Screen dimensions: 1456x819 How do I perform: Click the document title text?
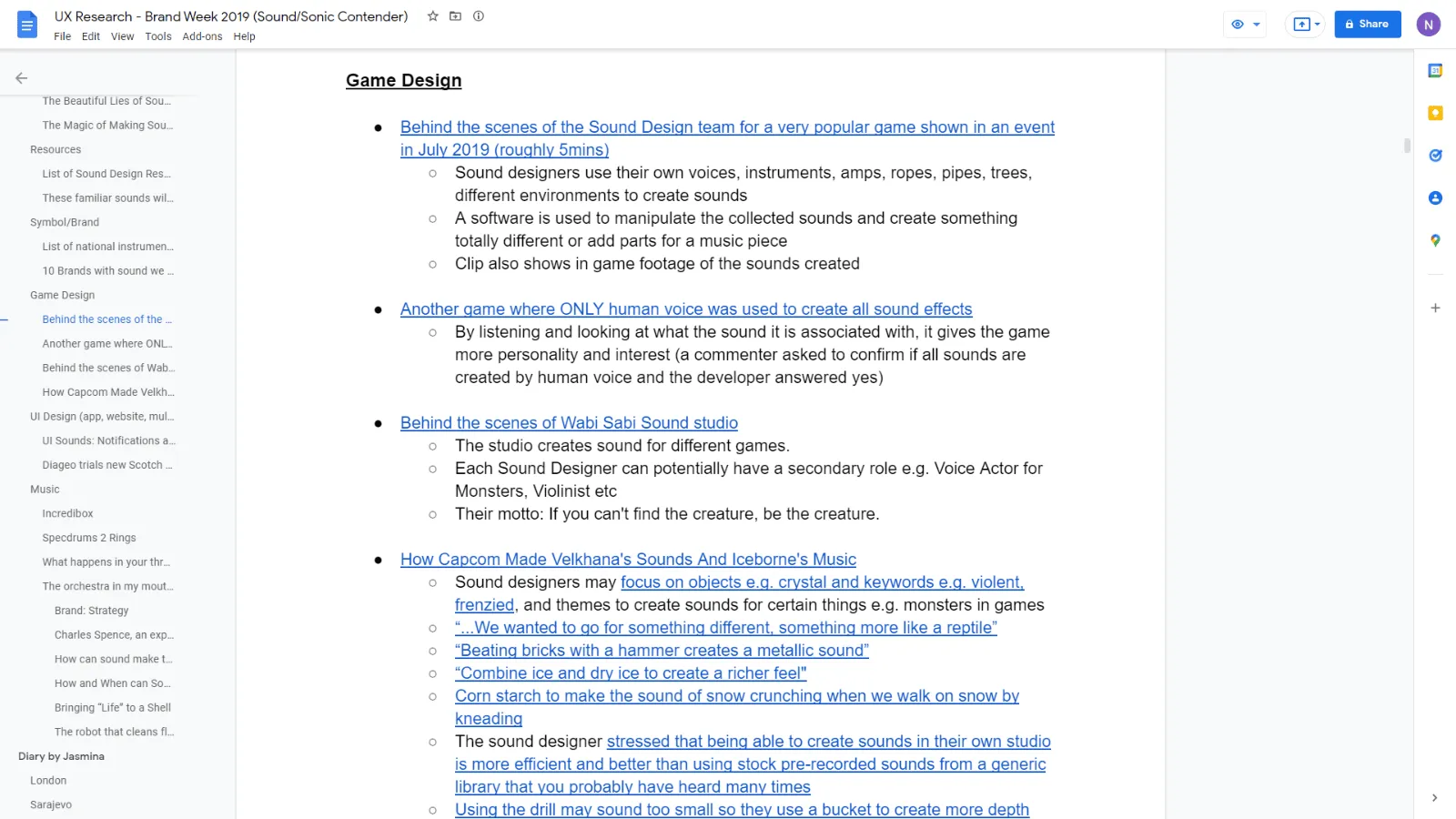[x=231, y=16]
